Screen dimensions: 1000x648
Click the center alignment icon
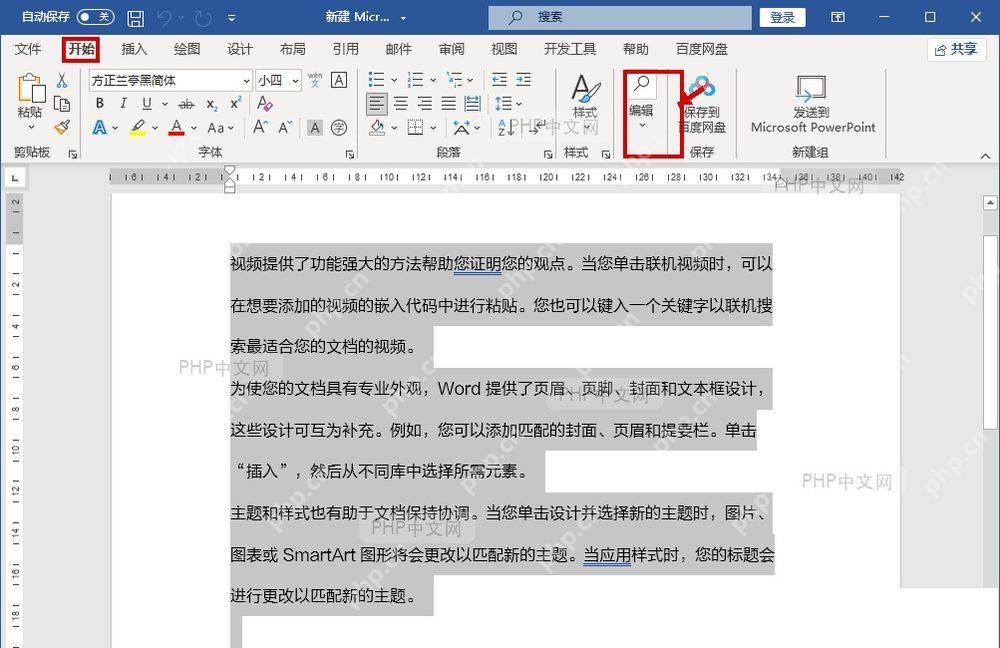click(401, 103)
